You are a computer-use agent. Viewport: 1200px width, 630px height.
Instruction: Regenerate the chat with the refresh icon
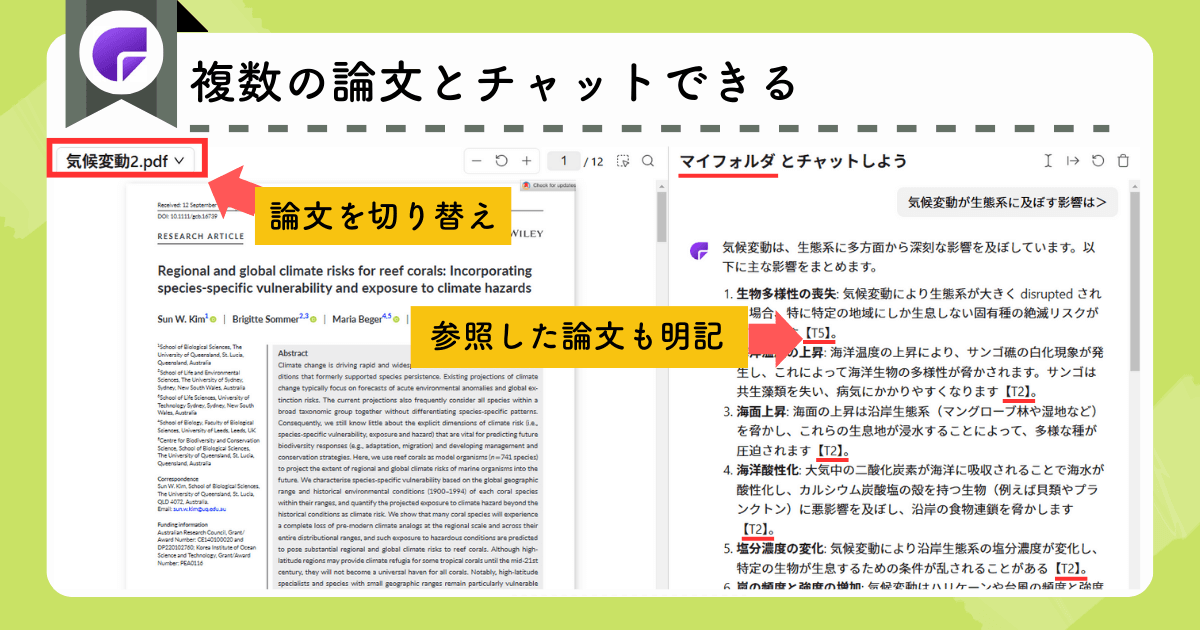coord(1098,161)
